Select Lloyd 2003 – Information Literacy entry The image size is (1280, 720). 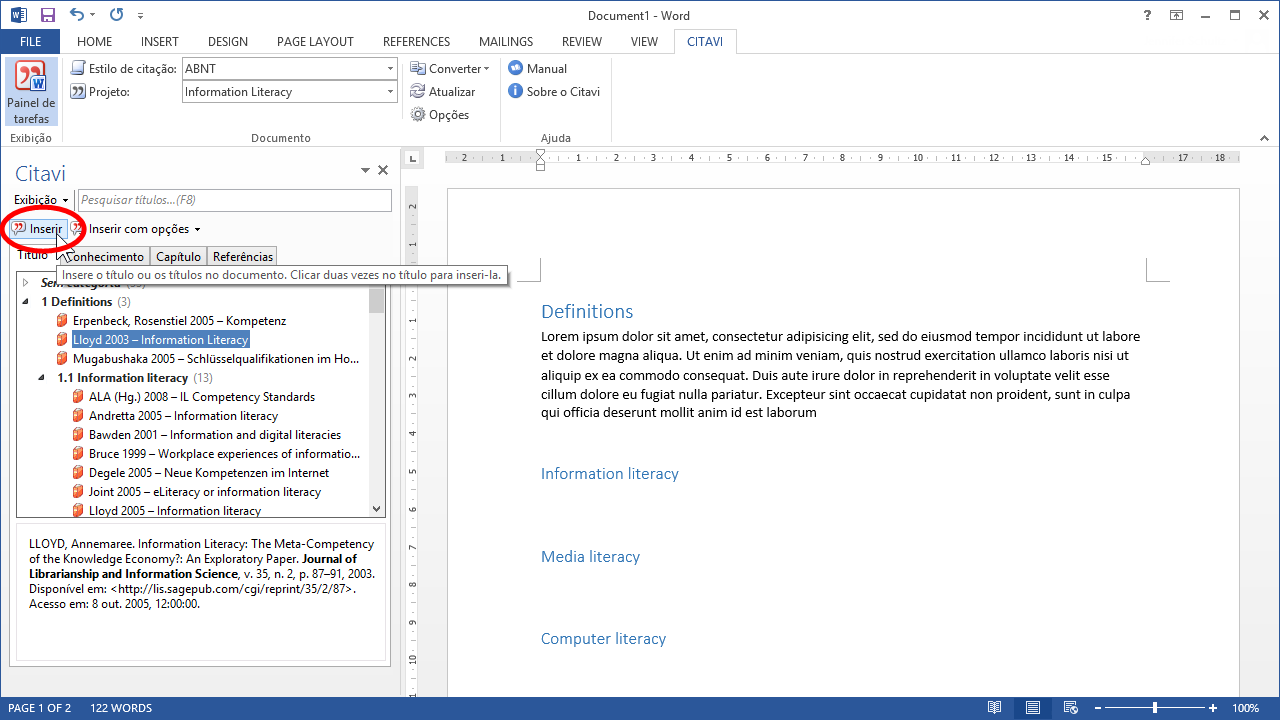coord(160,340)
